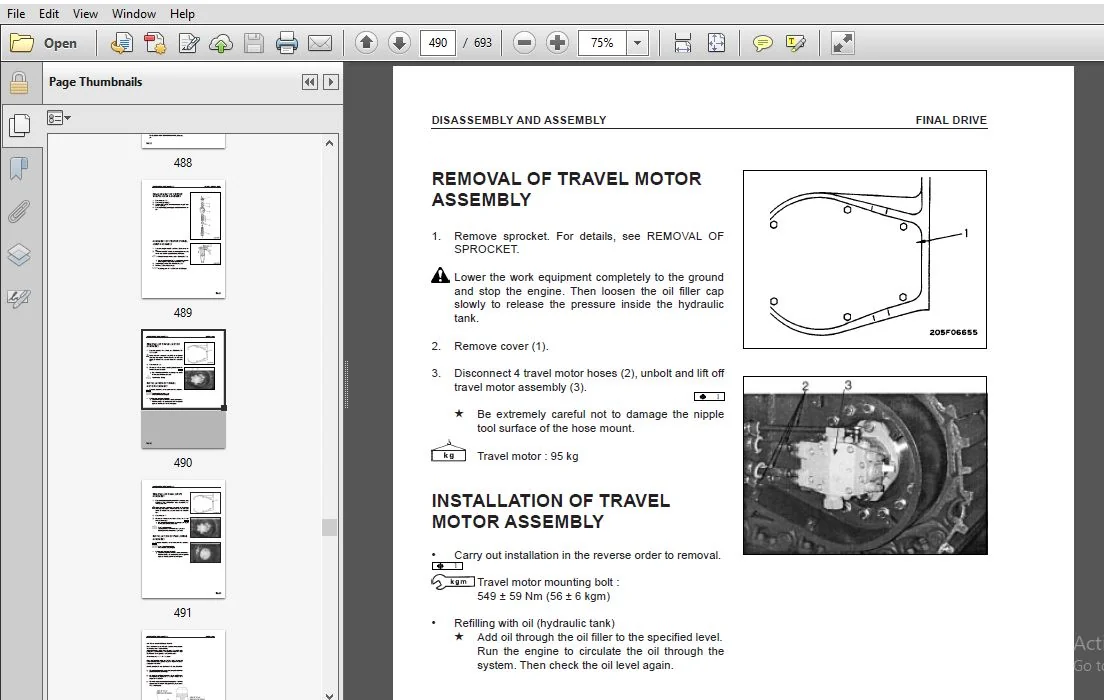Open the Signatures pen panel icon
1104x700 pixels.
coord(19,299)
